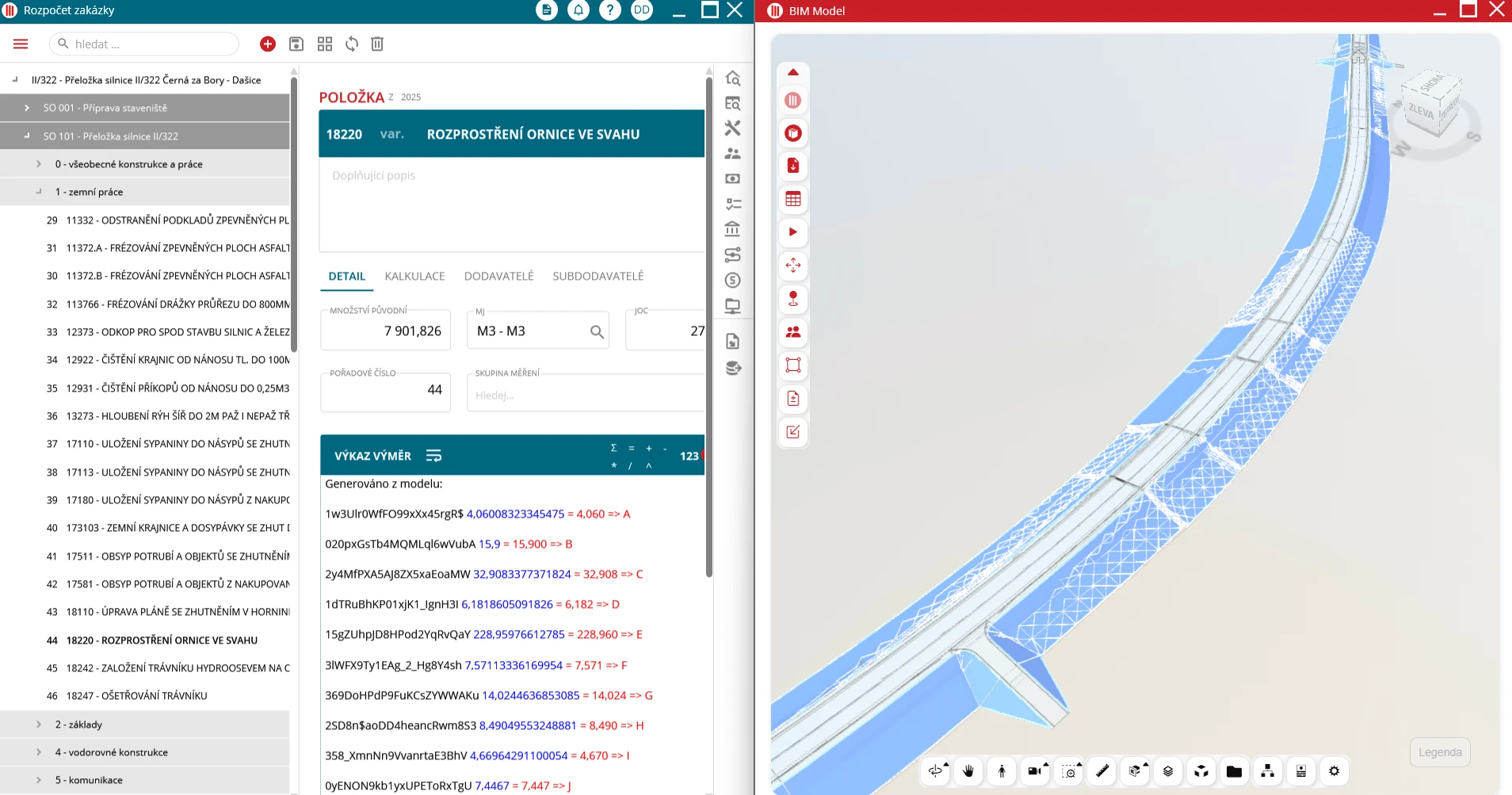The width and height of the screenshot is (1512, 795).
Task: Open the hamburger menu
Action: pyautogui.click(x=21, y=44)
